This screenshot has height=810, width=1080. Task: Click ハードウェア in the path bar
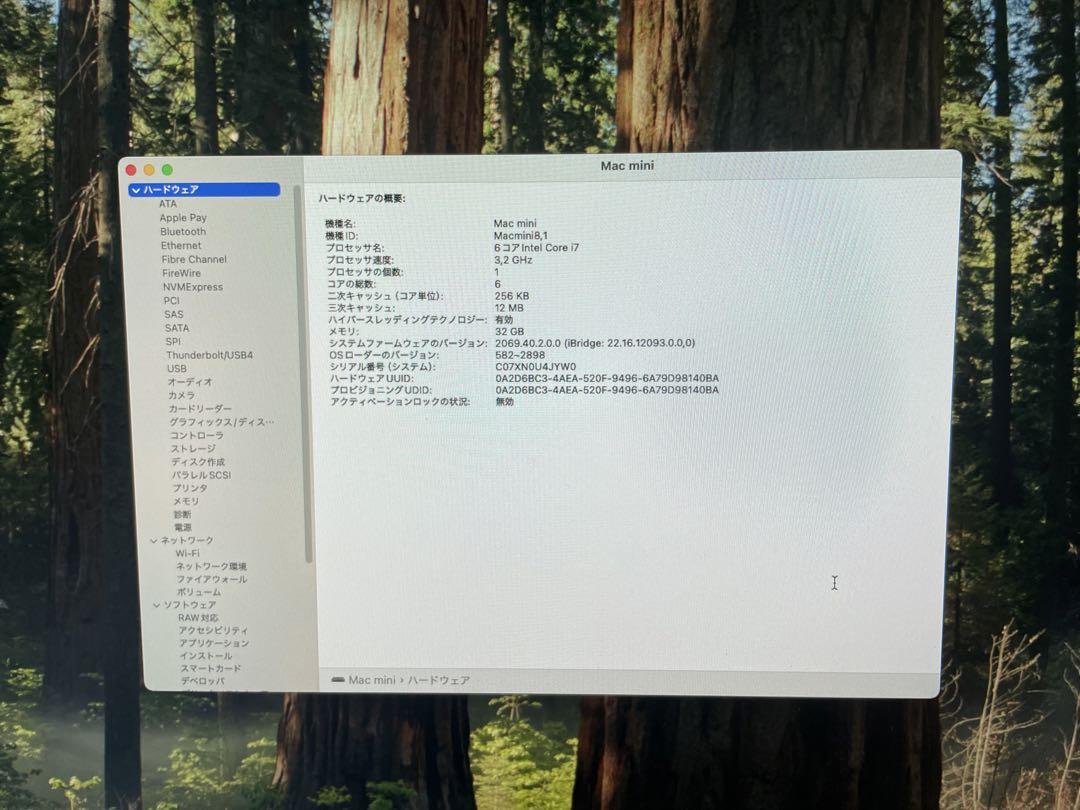439,681
